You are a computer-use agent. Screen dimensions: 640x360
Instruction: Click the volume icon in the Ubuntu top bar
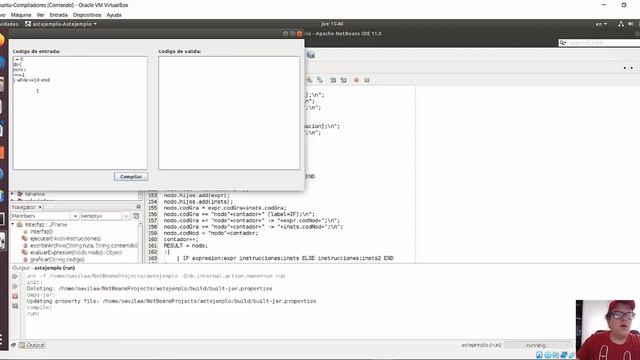pos(631,24)
